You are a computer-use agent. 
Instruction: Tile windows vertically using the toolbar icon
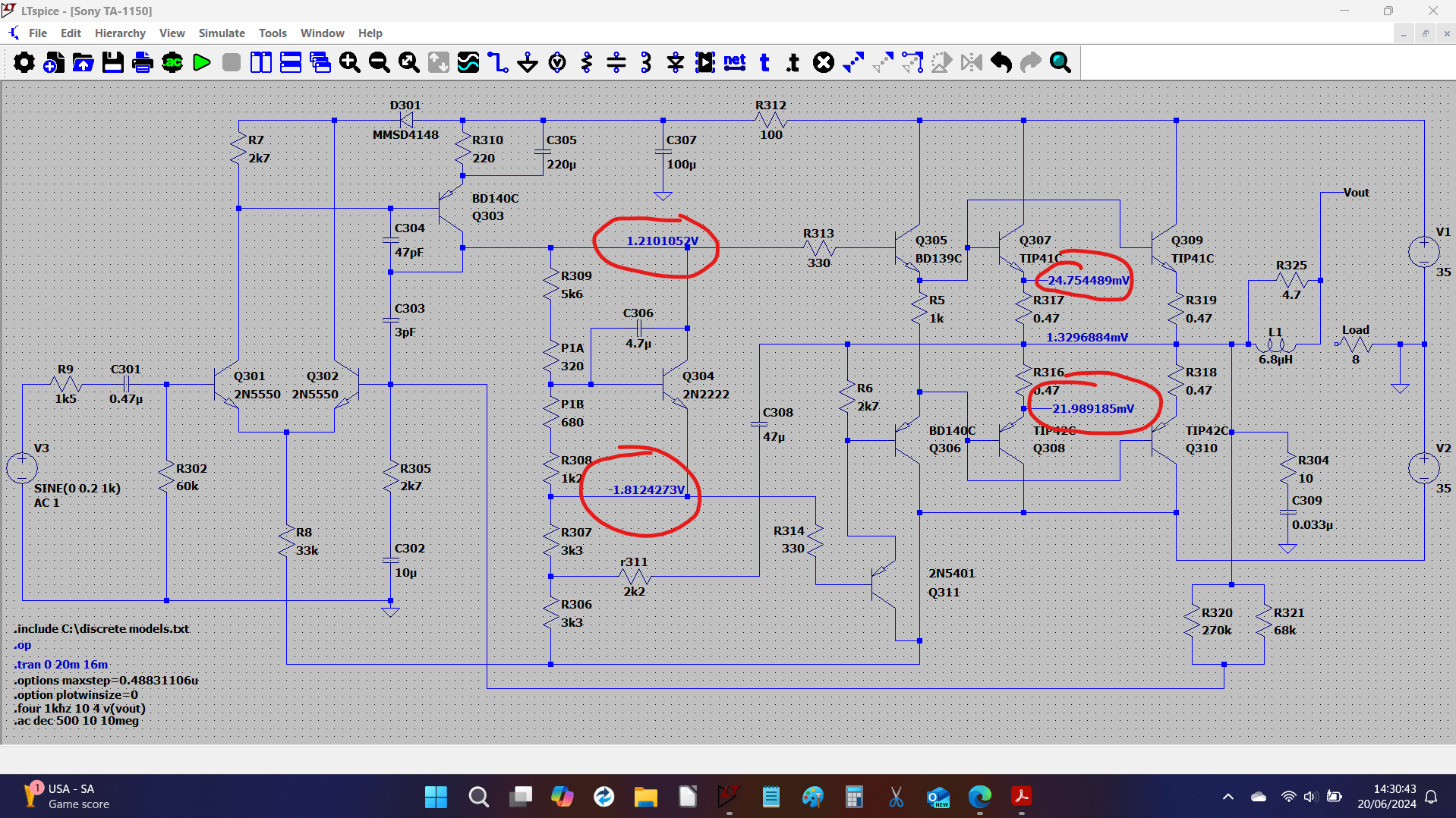pyautogui.click(x=261, y=62)
